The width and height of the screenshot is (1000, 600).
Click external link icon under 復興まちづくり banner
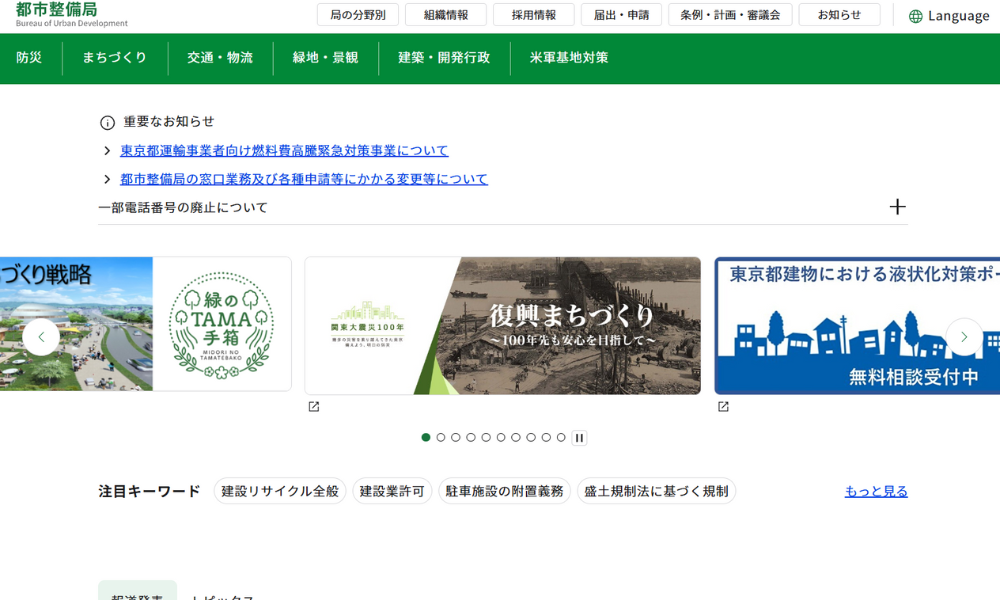pyautogui.click(x=314, y=407)
